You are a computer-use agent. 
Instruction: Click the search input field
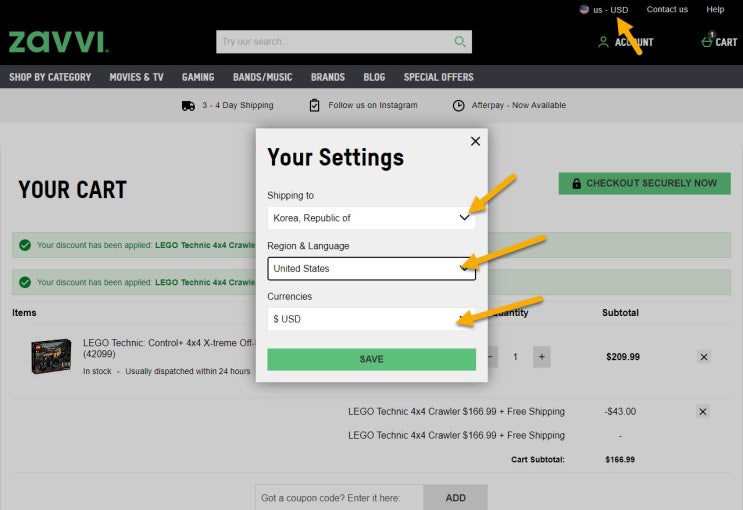tap(335, 42)
